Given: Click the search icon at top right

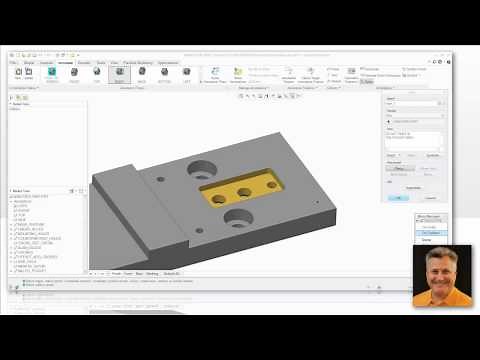Looking at the screenshot, I should pos(434,62).
